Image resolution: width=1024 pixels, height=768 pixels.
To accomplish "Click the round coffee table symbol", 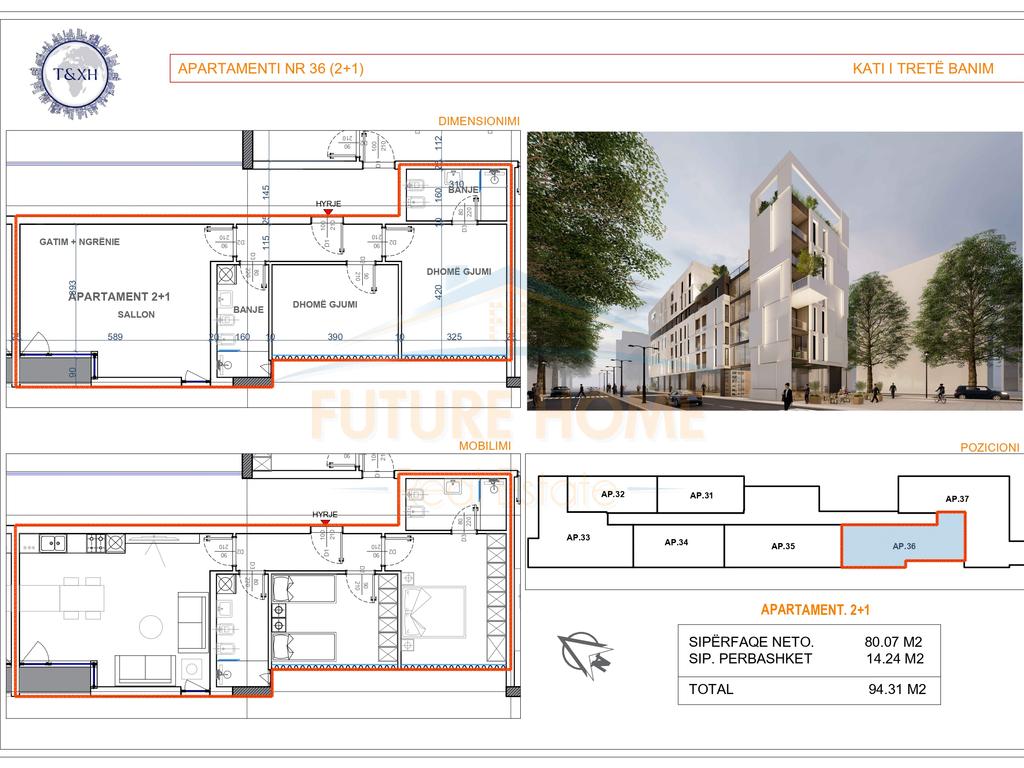I will pyautogui.click(x=151, y=626).
